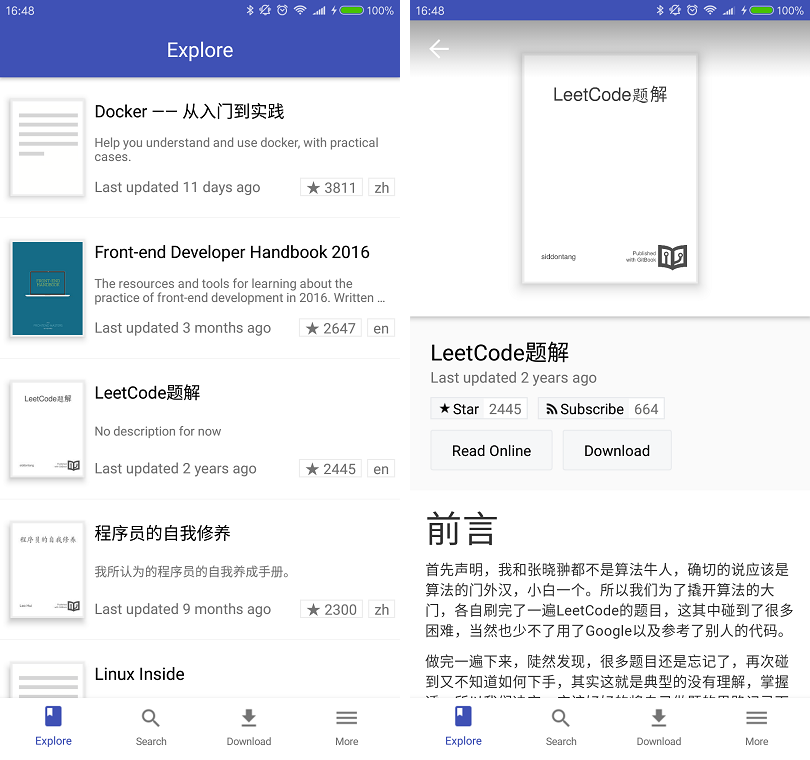Toggle the Star button showing 2445
Image resolution: width=810 pixels, height=760 pixels.
click(478, 408)
